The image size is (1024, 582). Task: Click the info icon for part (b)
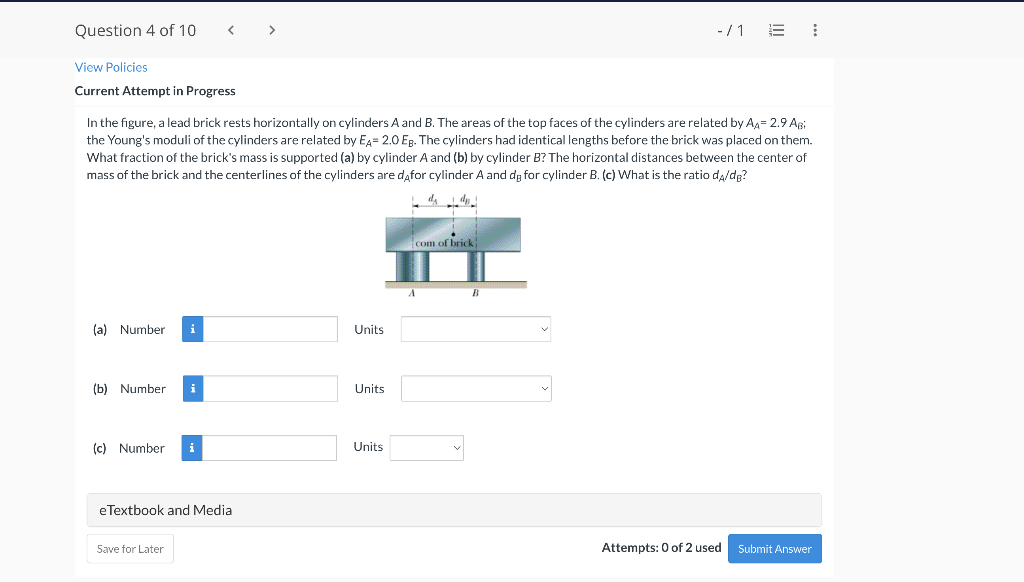193,389
